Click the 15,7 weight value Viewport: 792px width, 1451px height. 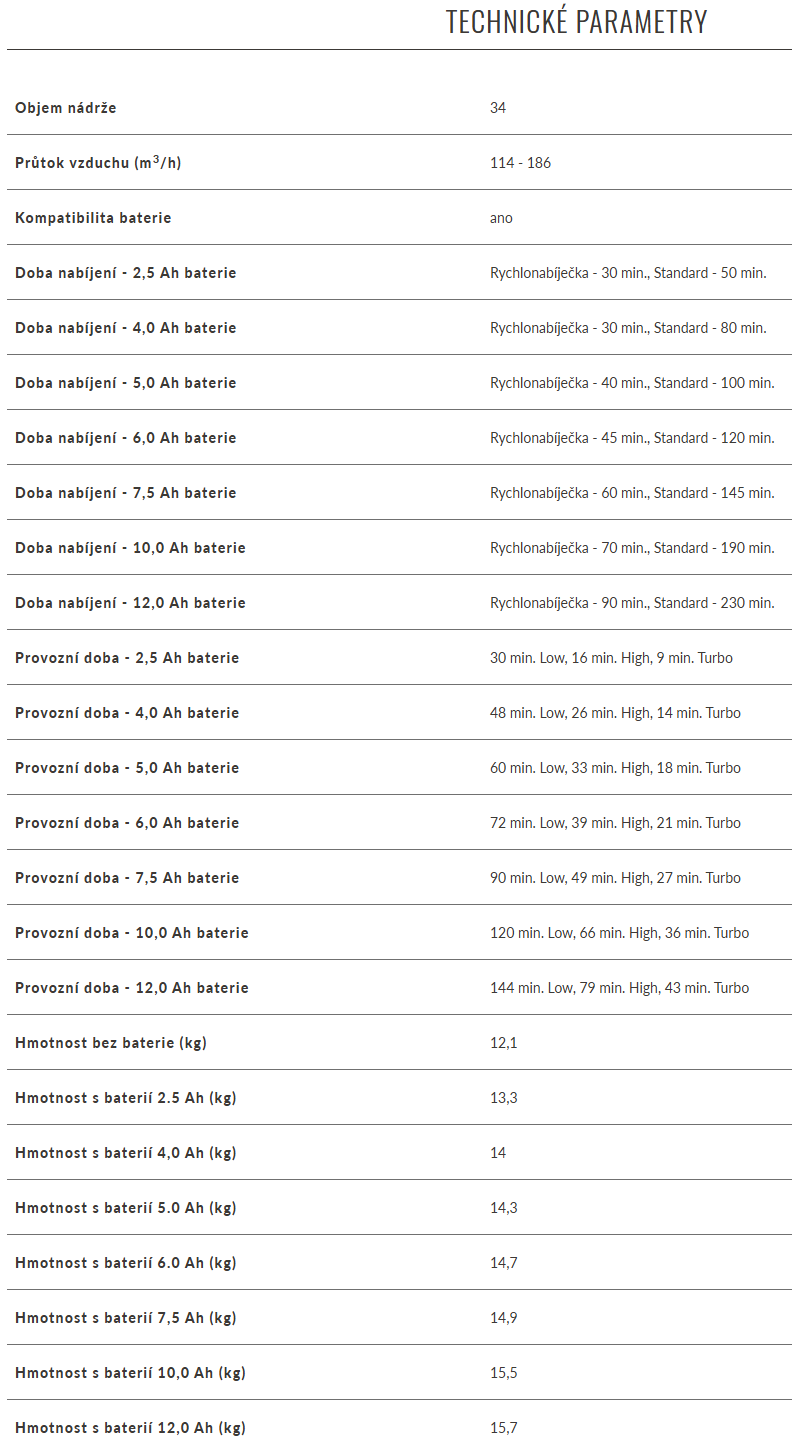504,1428
